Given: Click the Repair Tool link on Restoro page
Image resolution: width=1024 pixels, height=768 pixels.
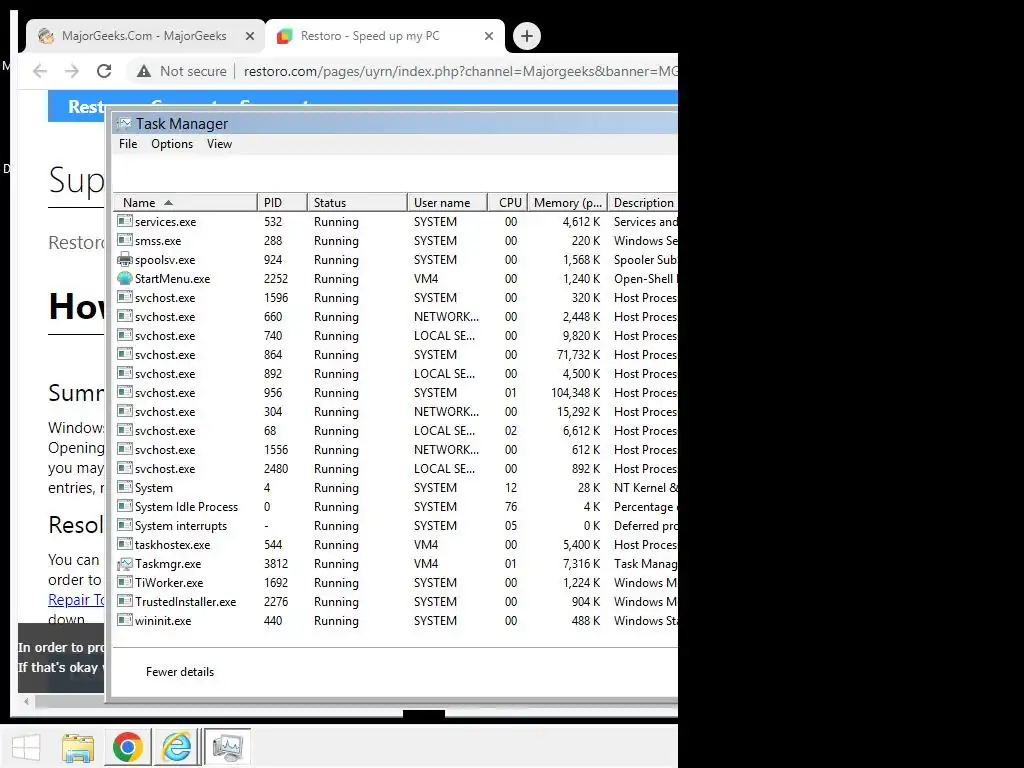Looking at the screenshot, I should tap(76, 600).
